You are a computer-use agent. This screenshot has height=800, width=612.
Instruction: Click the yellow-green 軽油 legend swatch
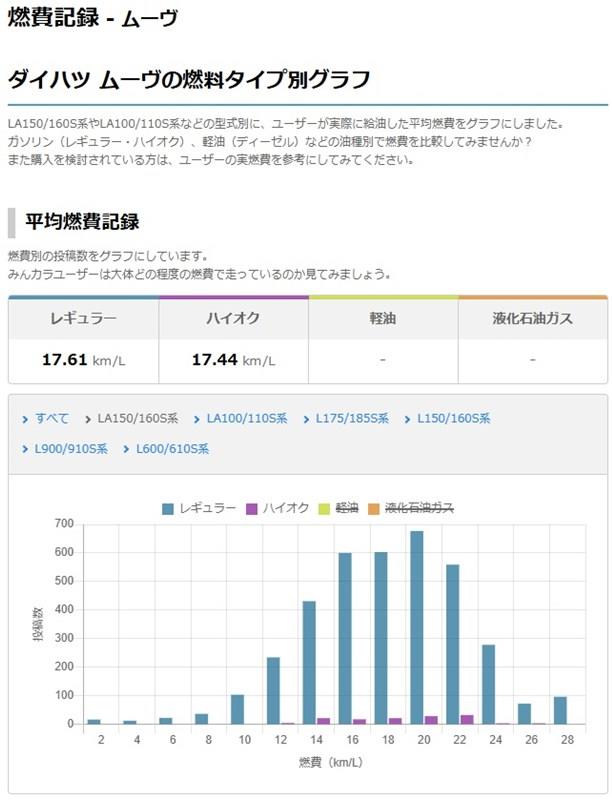324,509
